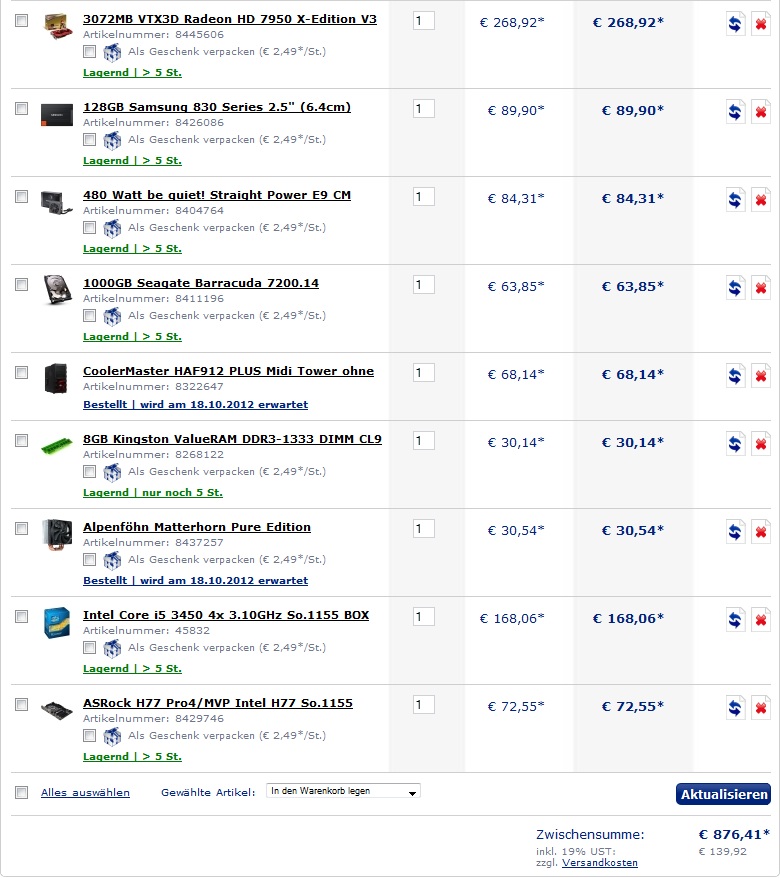Open Intel Core i5 3450 product link
The image size is (780, 878).
(226, 615)
